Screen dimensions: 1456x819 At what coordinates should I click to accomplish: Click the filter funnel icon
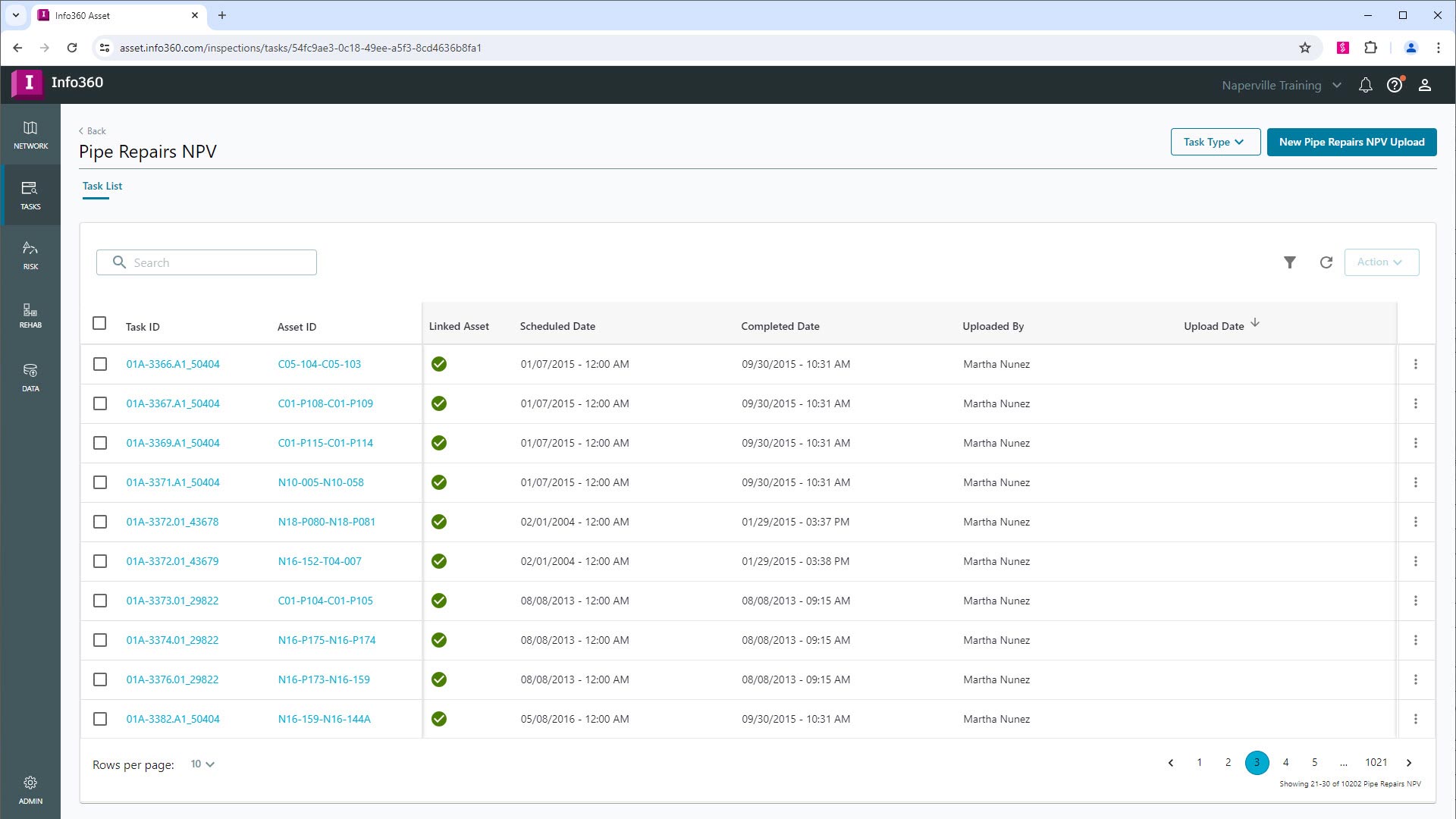coord(1289,262)
